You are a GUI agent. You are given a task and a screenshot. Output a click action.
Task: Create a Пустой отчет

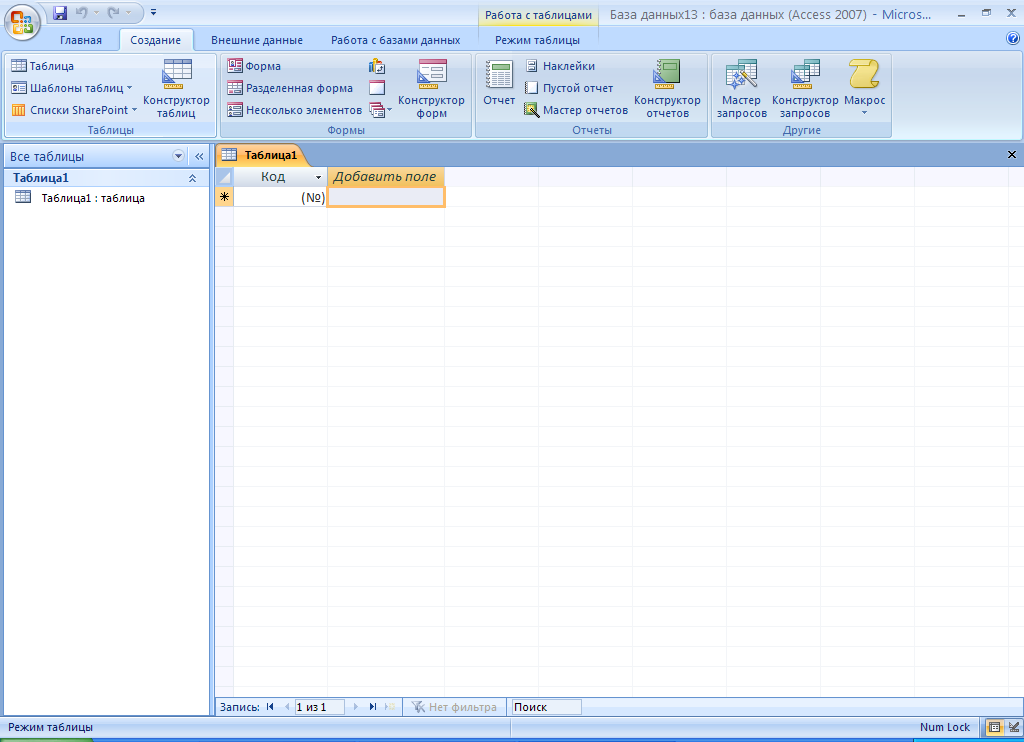[569, 88]
